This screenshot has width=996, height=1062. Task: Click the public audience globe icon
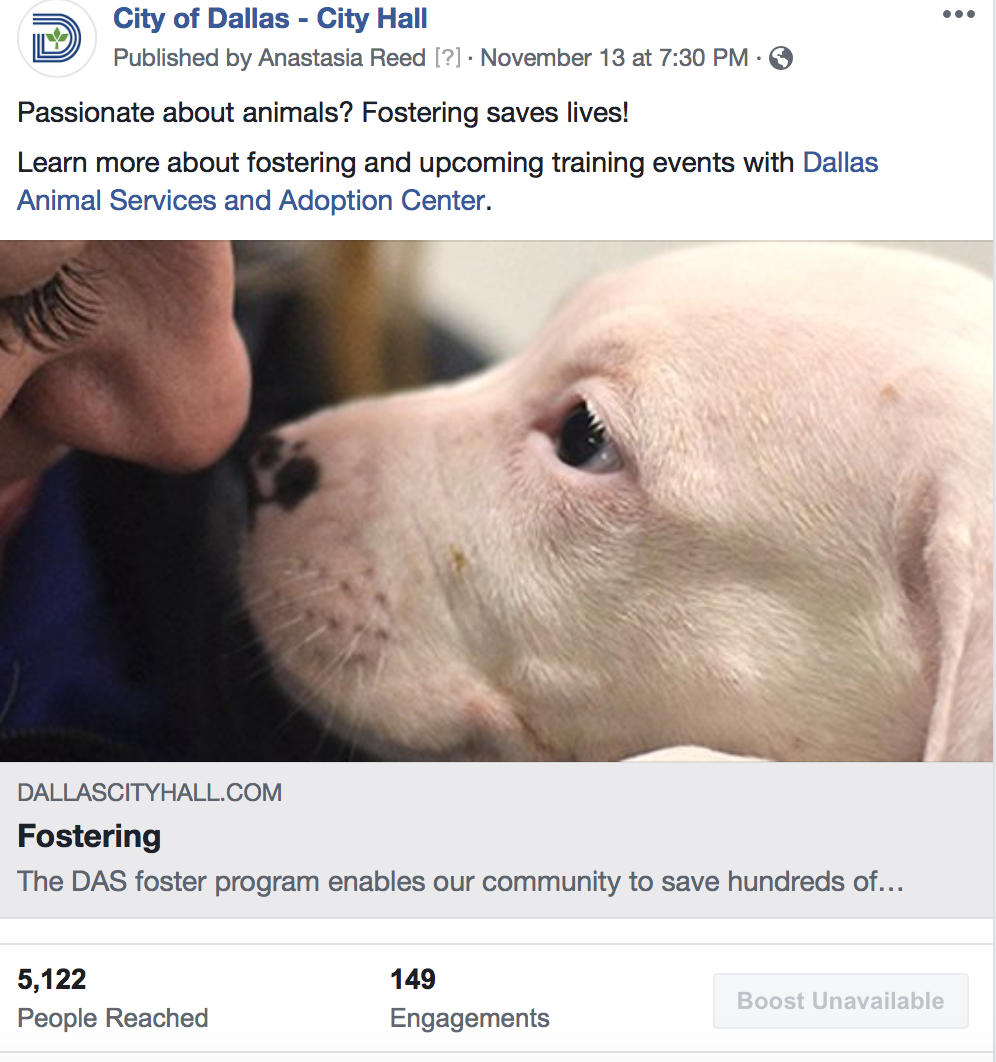point(781,59)
